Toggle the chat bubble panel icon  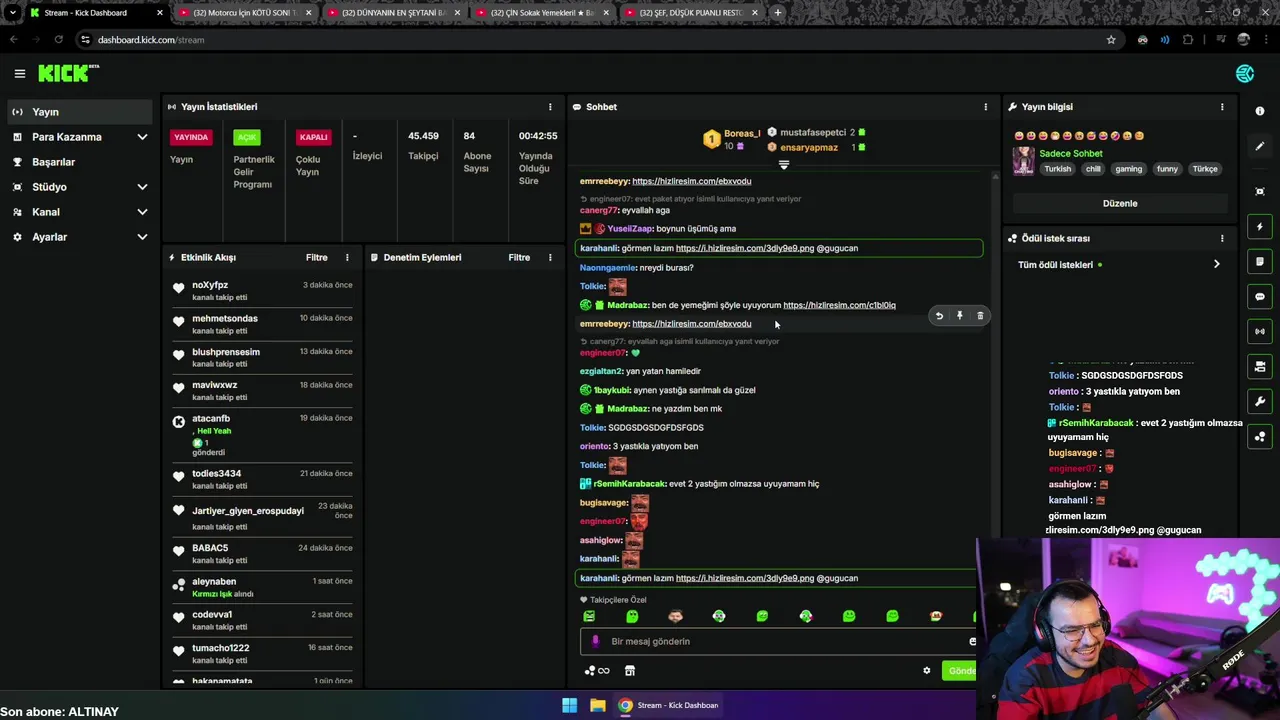point(1260,297)
